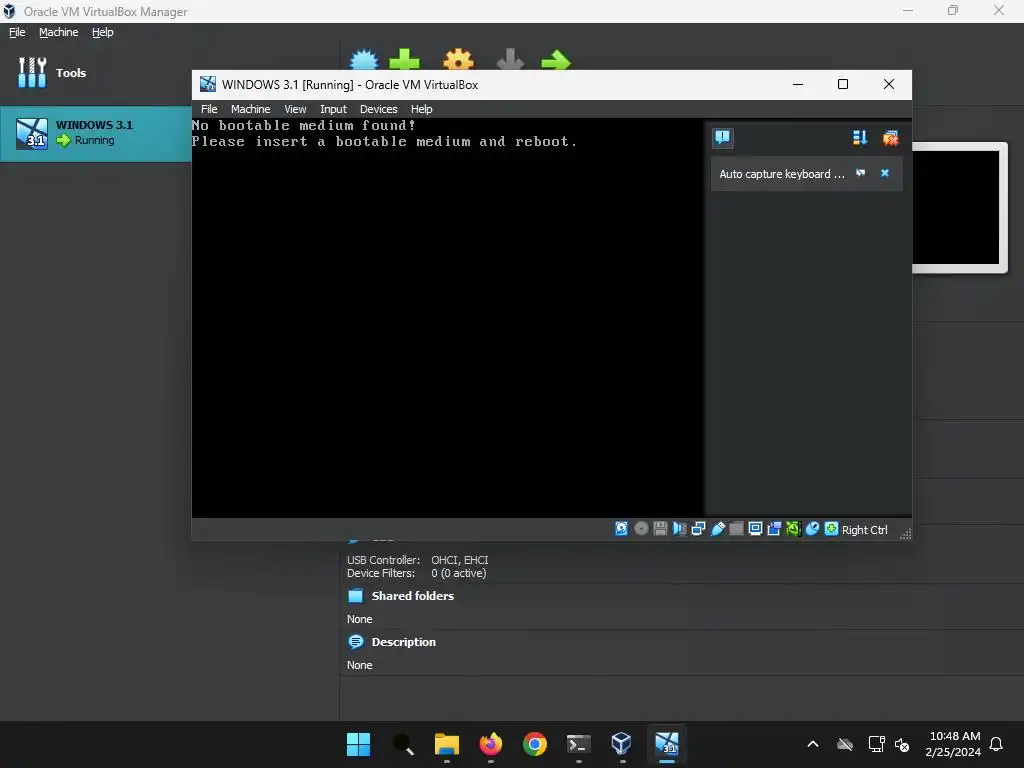Image resolution: width=1024 pixels, height=768 pixels.
Task: Open the Description section heading
Action: point(403,642)
